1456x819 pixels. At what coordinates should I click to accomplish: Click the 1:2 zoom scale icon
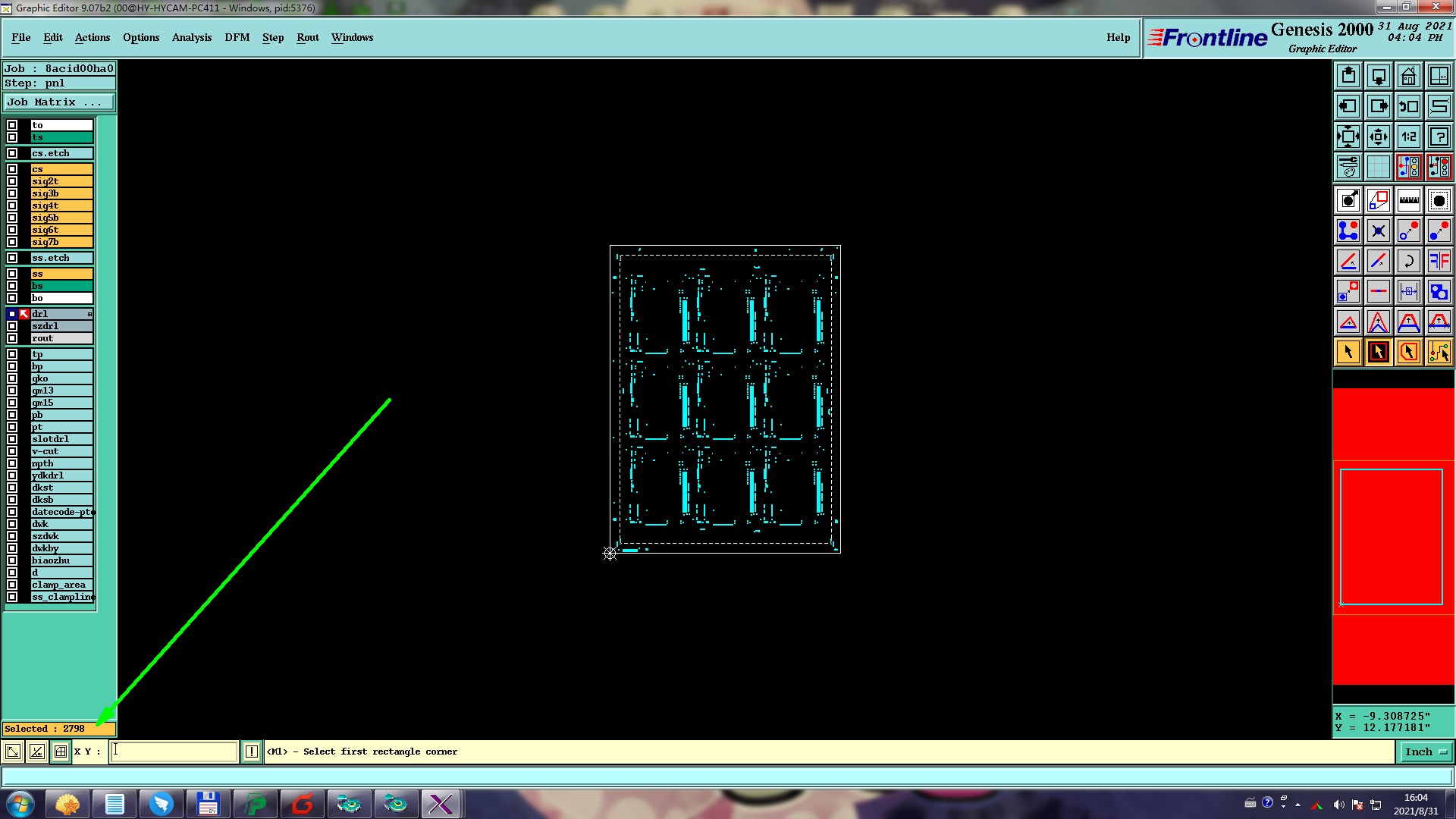click(x=1408, y=136)
